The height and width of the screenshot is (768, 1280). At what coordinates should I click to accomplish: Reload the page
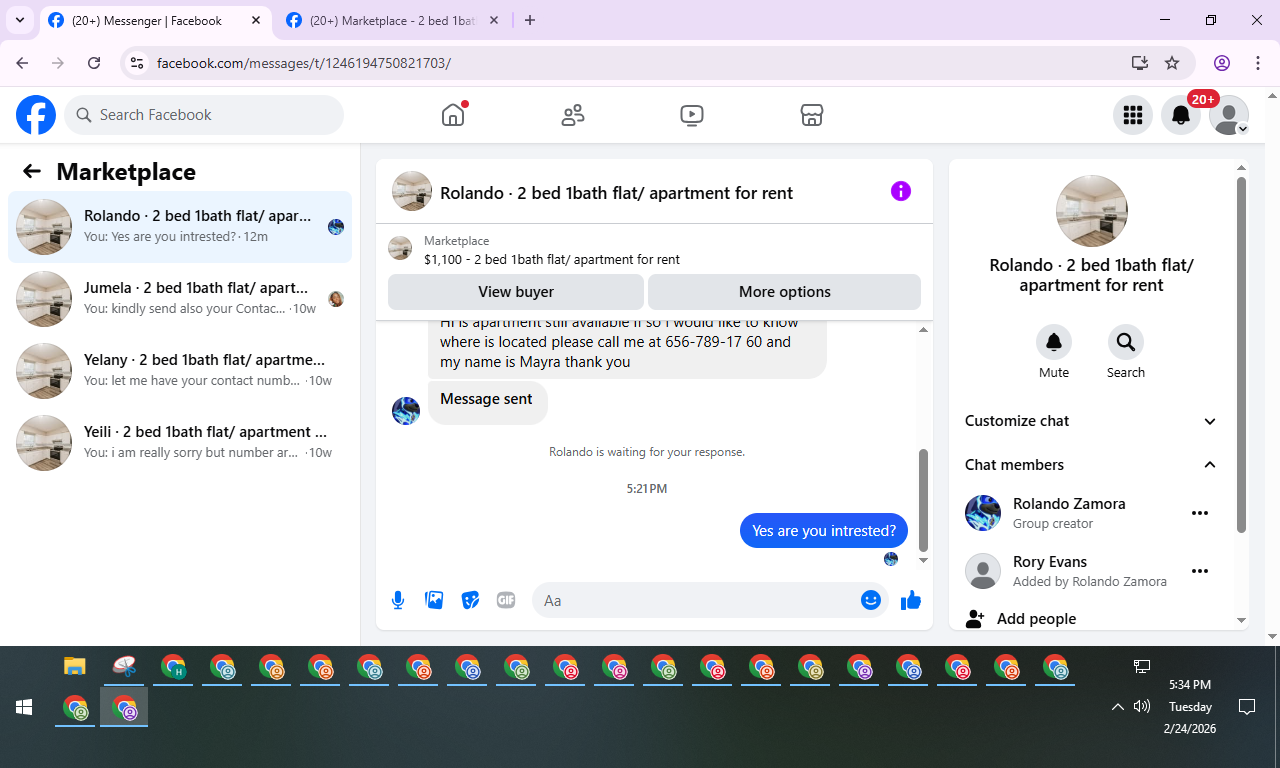(94, 63)
